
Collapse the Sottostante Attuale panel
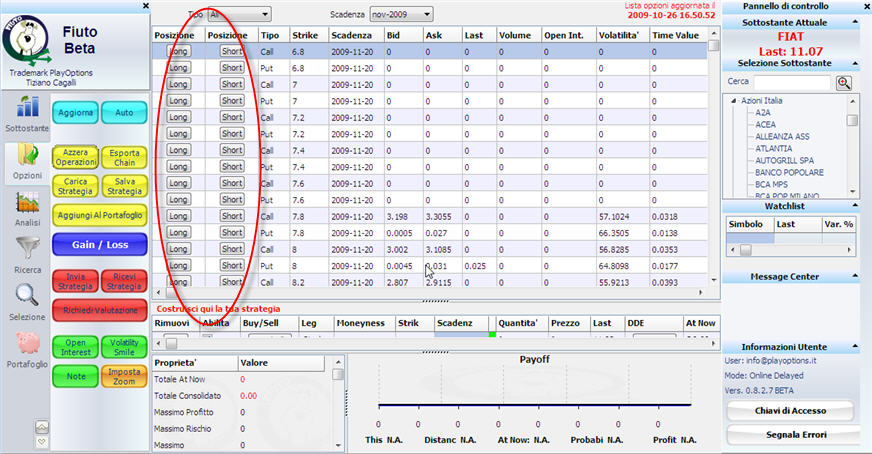(x=855, y=22)
